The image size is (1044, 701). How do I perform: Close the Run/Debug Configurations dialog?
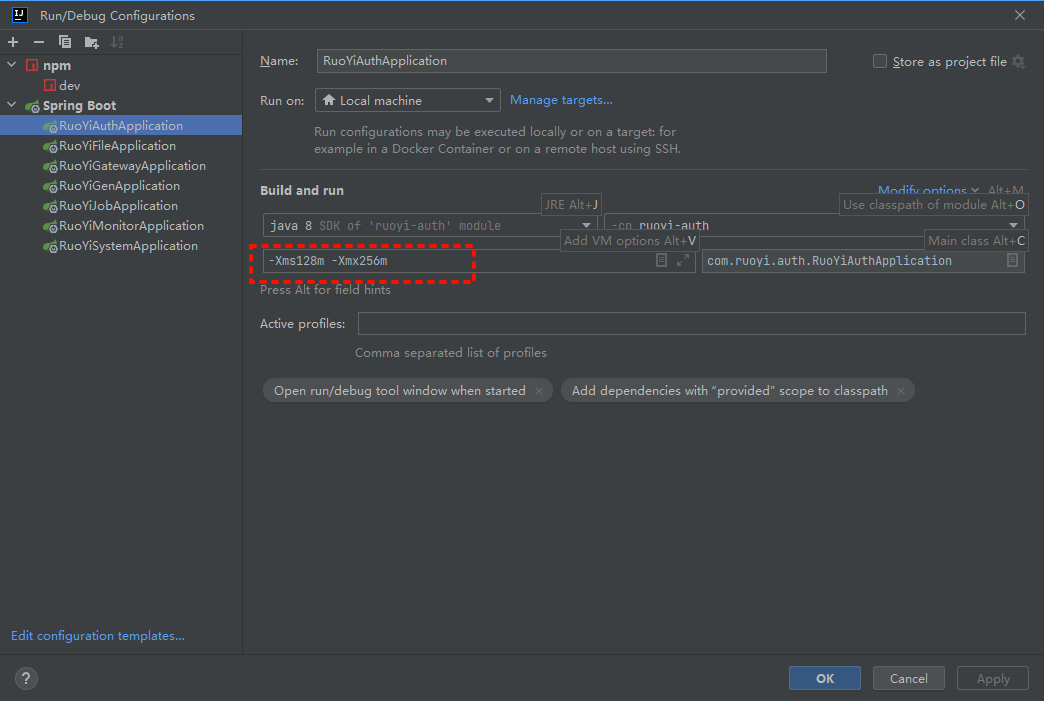coord(1019,15)
